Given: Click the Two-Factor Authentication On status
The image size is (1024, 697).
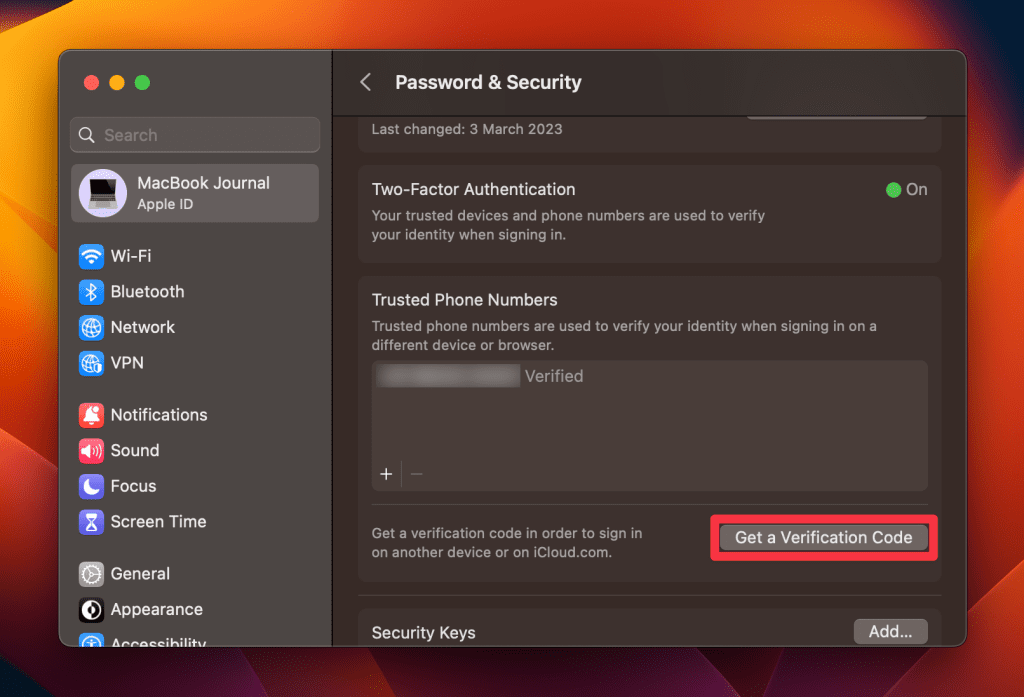Looking at the screenshot, I should pyautogui.click(x=906, y=190).
